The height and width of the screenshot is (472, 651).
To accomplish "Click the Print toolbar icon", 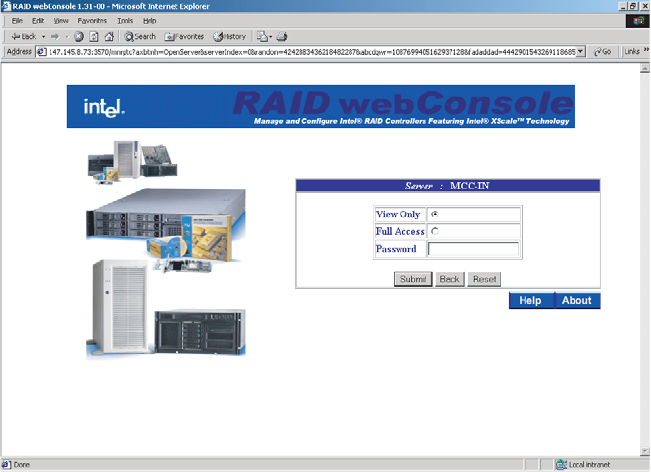I will [282, 37].
